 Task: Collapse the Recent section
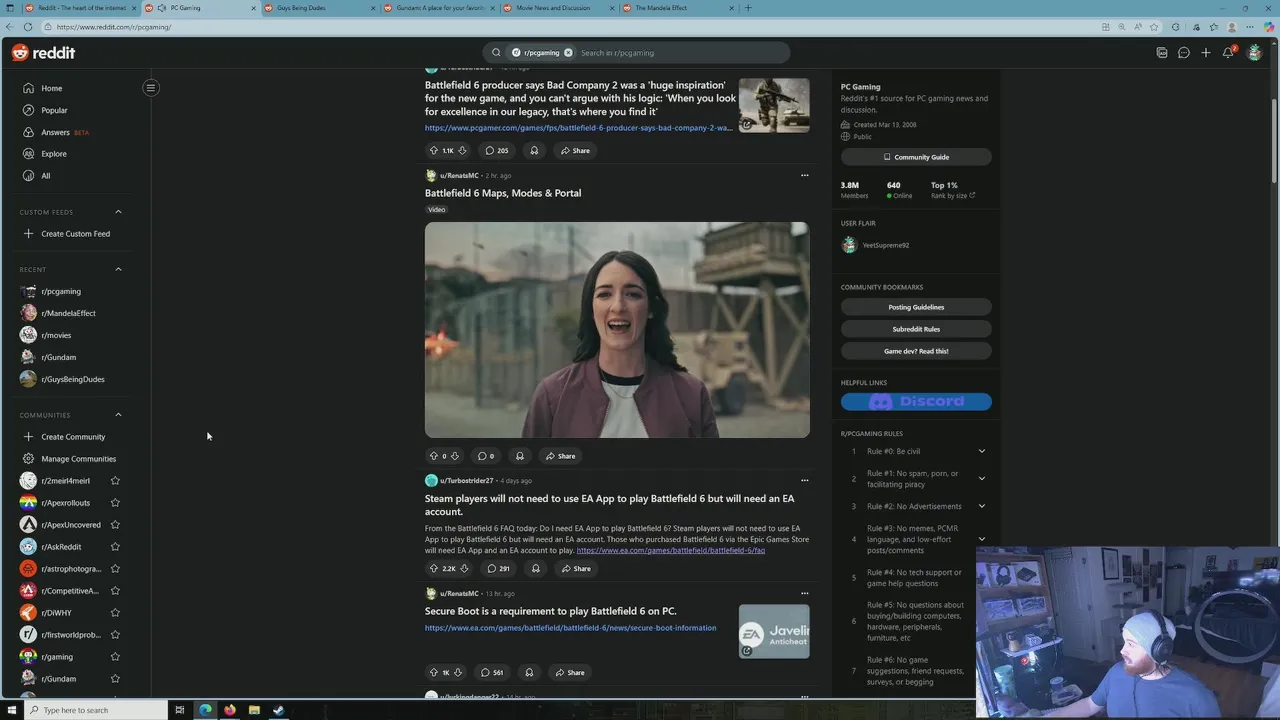tap(118, 269)
